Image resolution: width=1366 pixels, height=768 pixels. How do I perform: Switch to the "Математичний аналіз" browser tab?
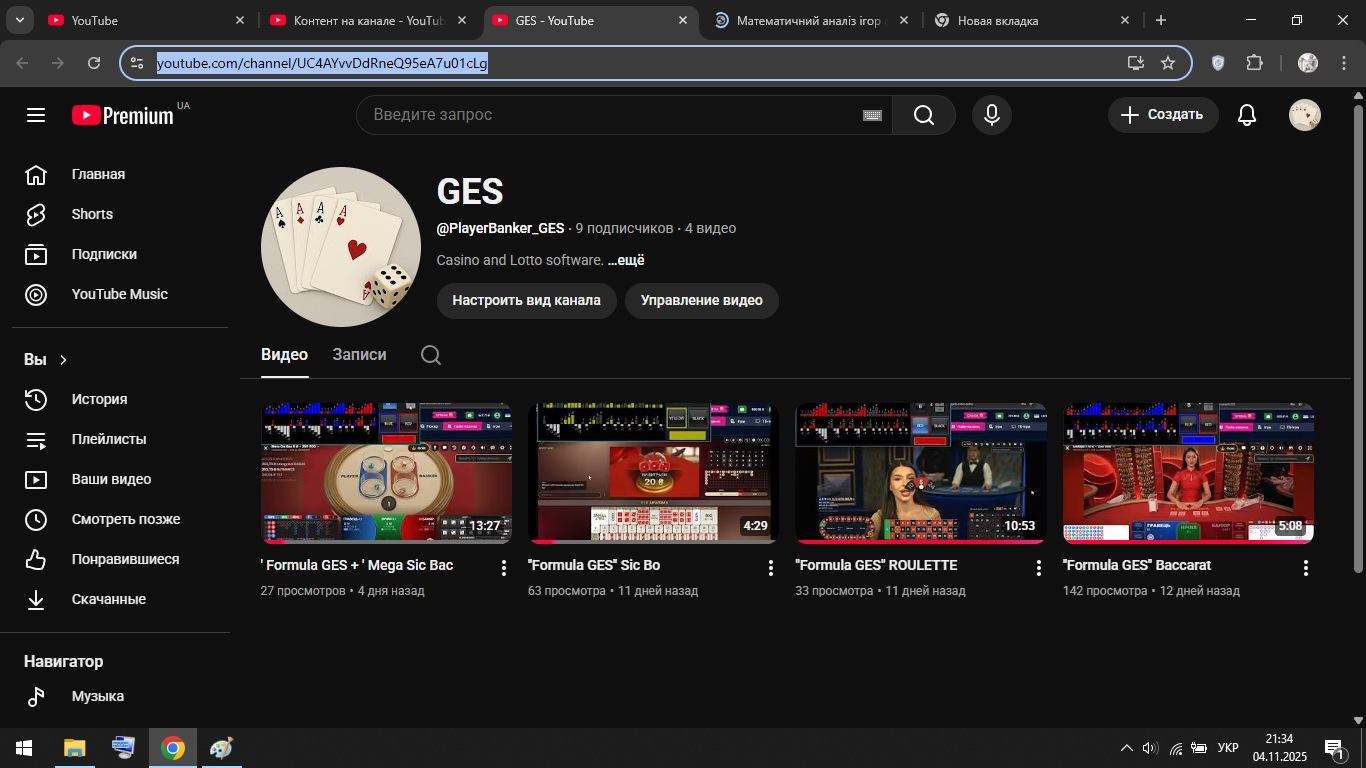pyautogui.click(x=808, y=20)
